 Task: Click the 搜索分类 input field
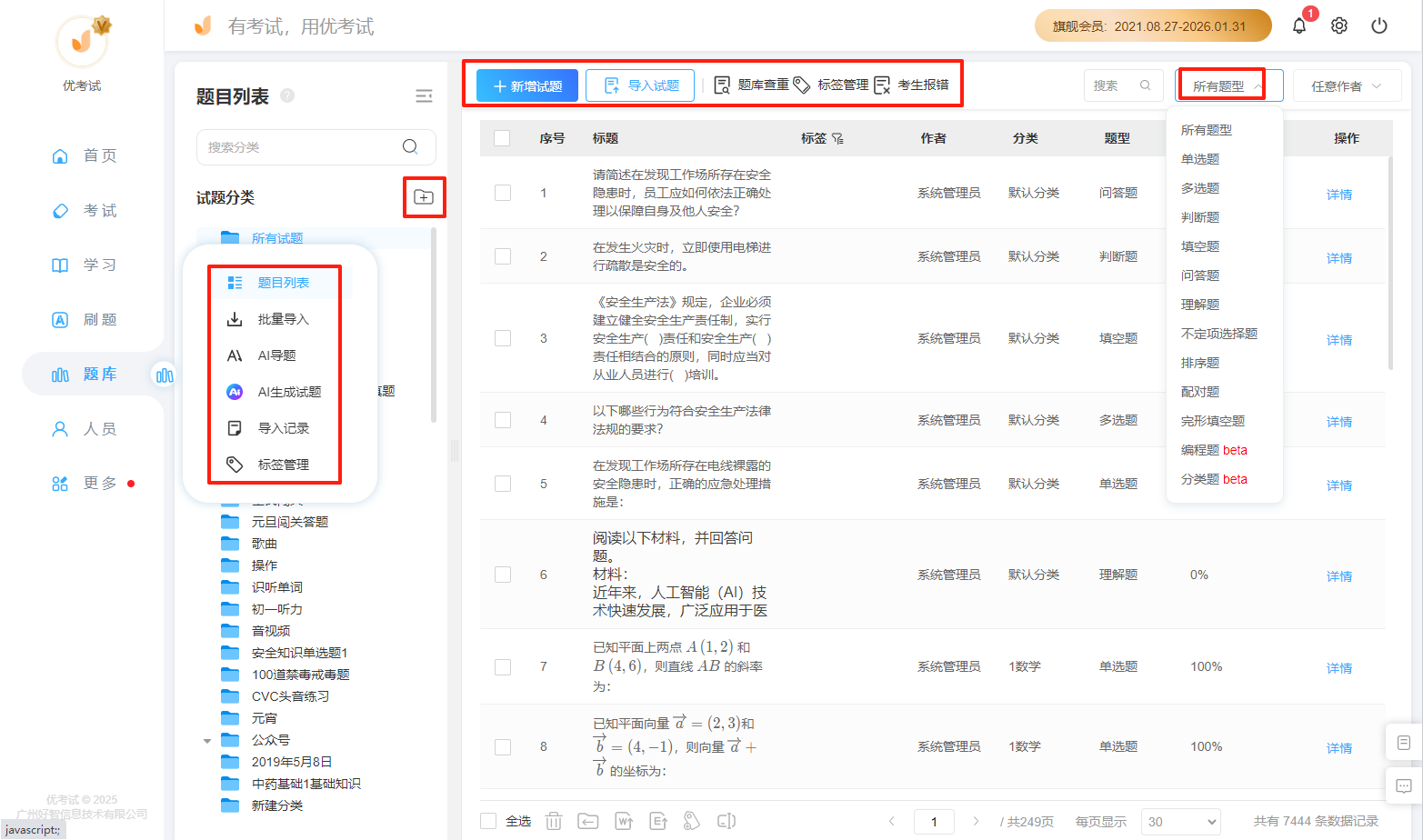coord(316,146)
